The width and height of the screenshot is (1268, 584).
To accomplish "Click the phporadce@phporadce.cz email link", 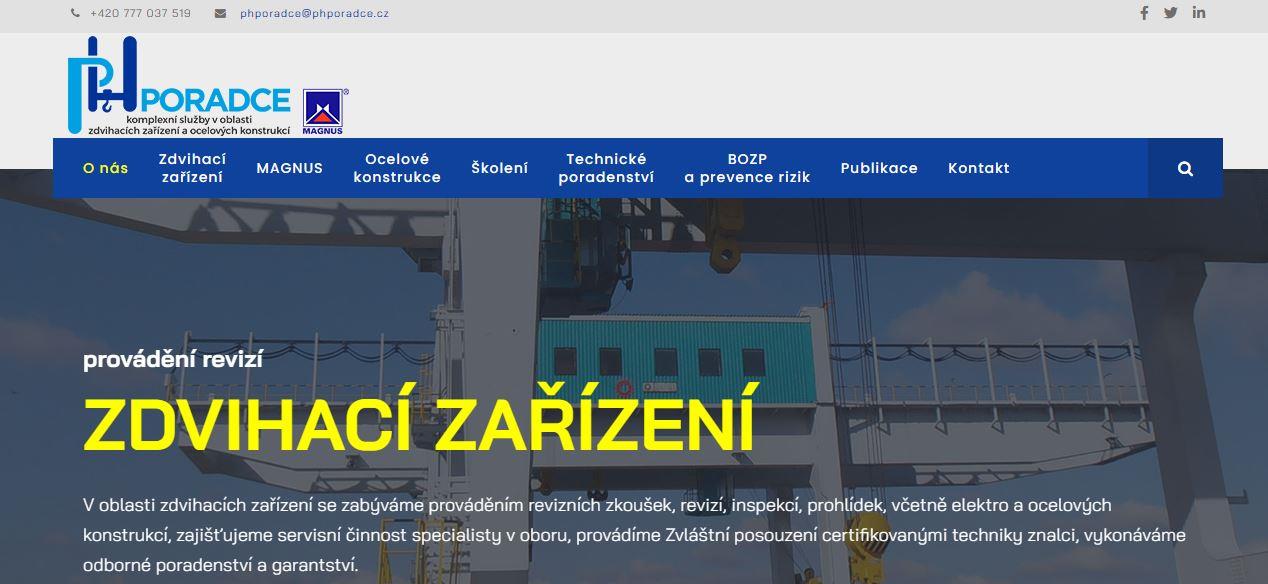I will [315, 14].
